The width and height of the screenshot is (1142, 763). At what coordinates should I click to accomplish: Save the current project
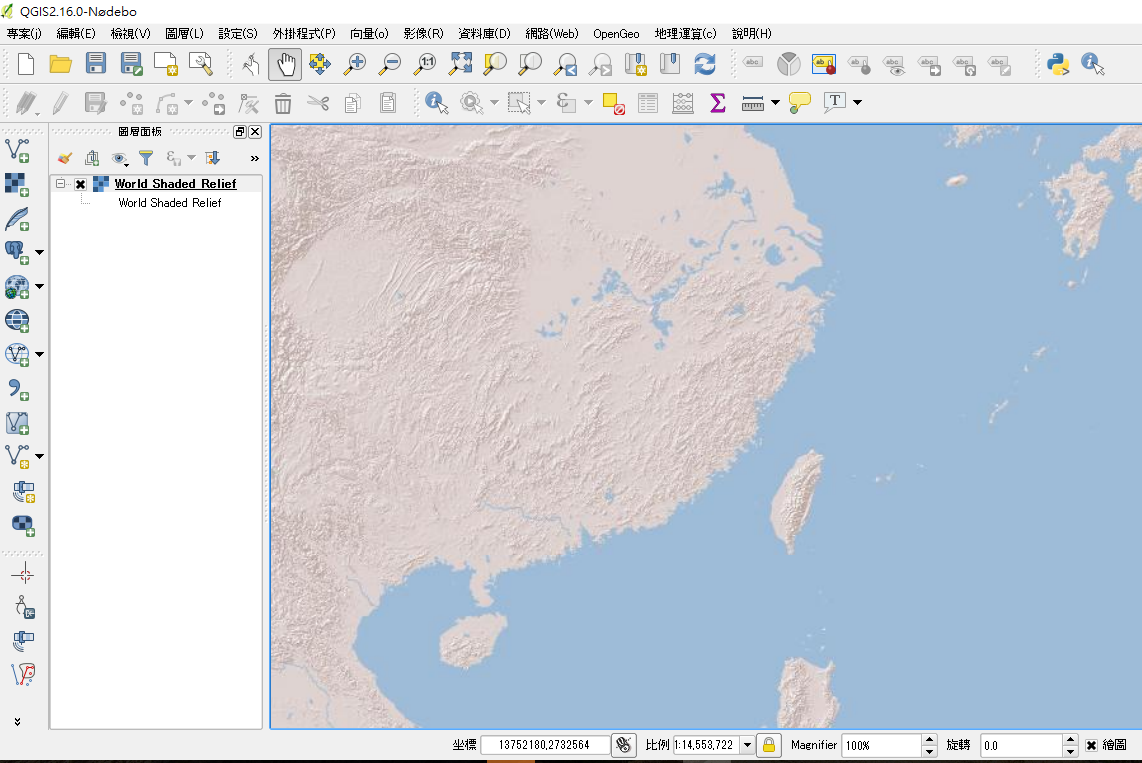pyautogui.click(x=95, y=64)
